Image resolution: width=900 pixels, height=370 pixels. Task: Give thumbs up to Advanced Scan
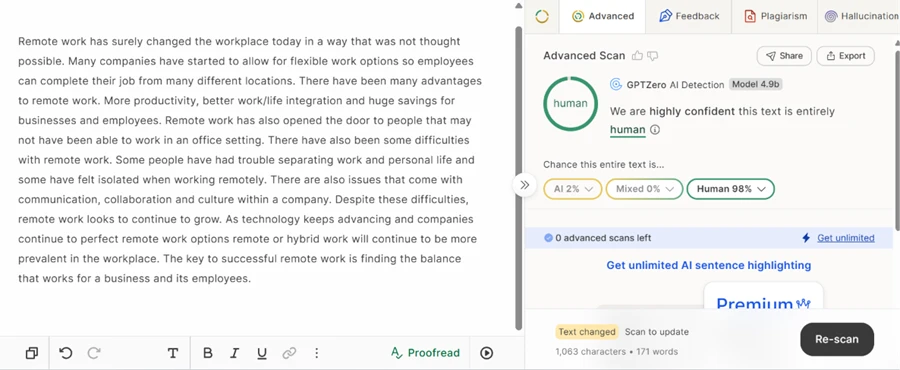tap(637, 56)
